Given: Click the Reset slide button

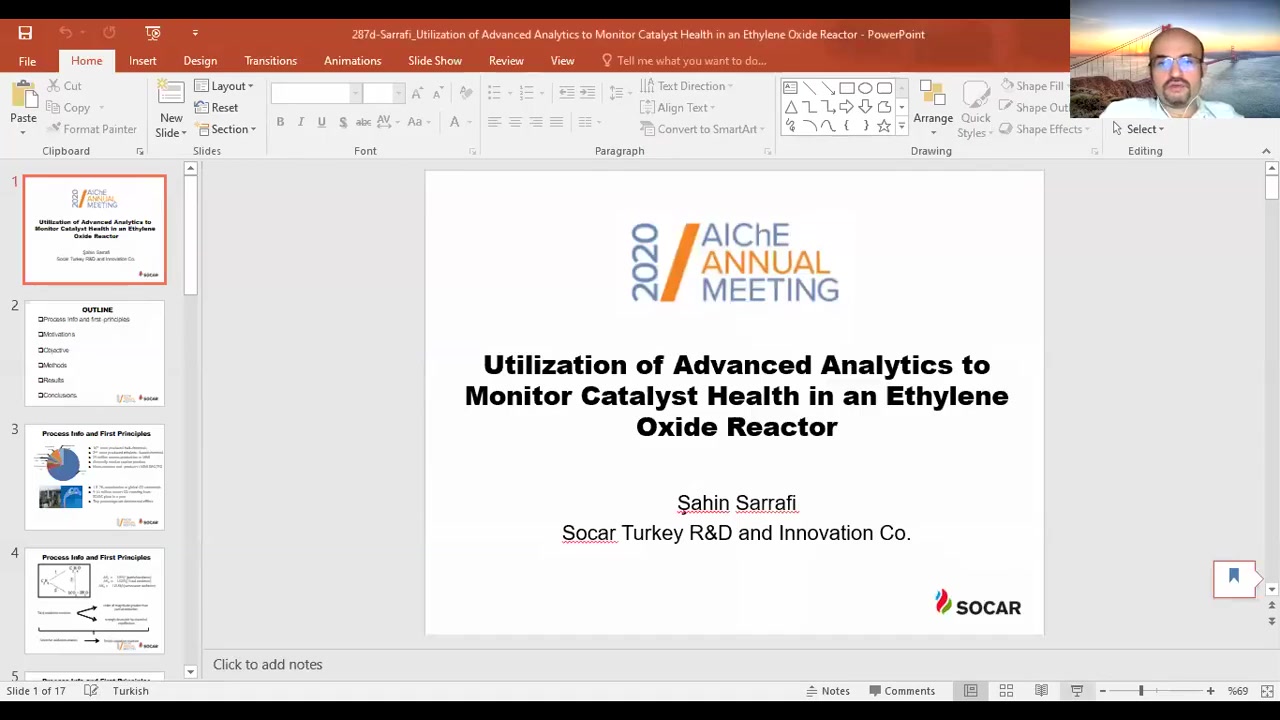Looking at the screenshot, I should [217, 108].
